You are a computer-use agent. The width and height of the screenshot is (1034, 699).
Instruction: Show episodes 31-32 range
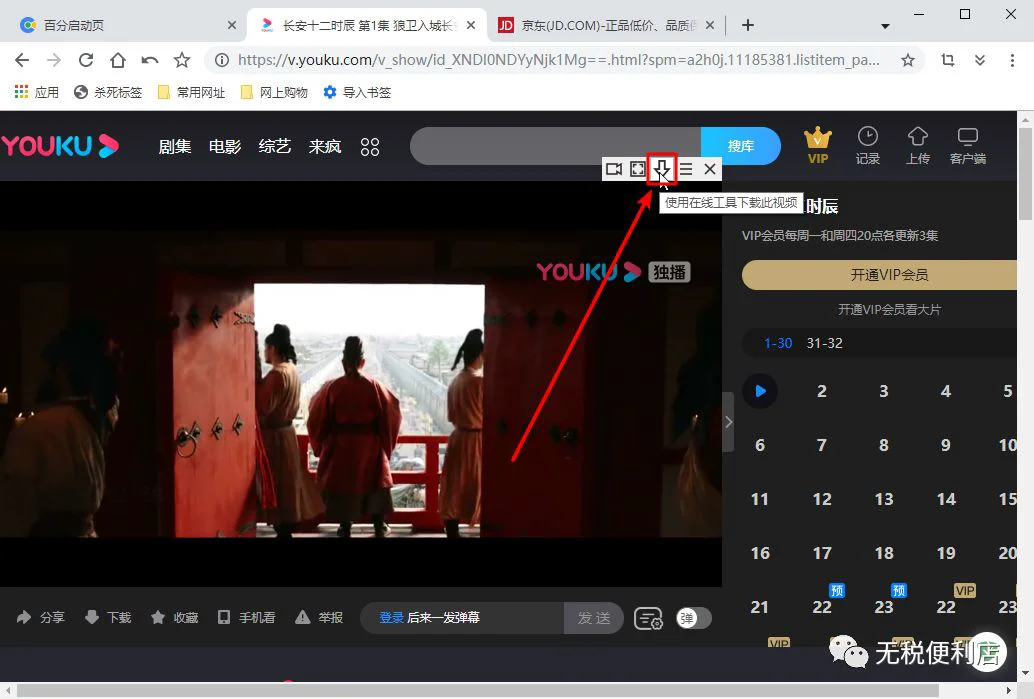pos(824,343)
